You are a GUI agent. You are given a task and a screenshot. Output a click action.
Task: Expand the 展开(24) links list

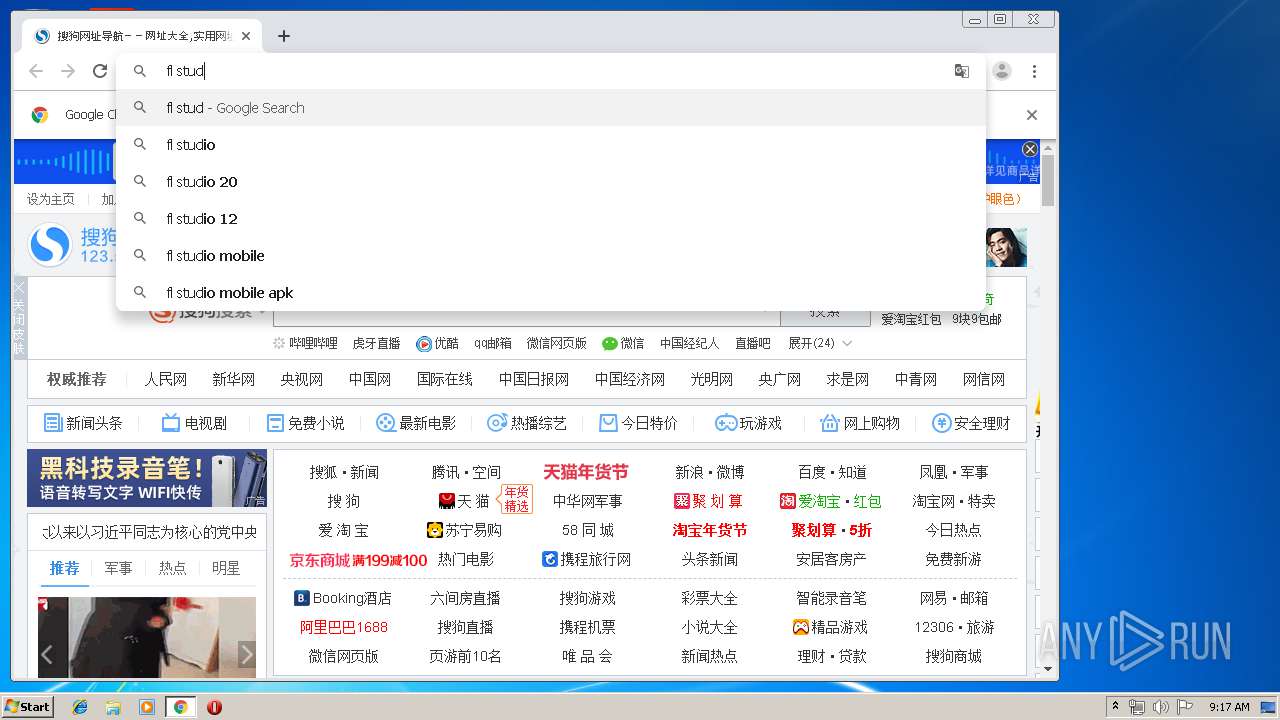[x=820, y=343]
